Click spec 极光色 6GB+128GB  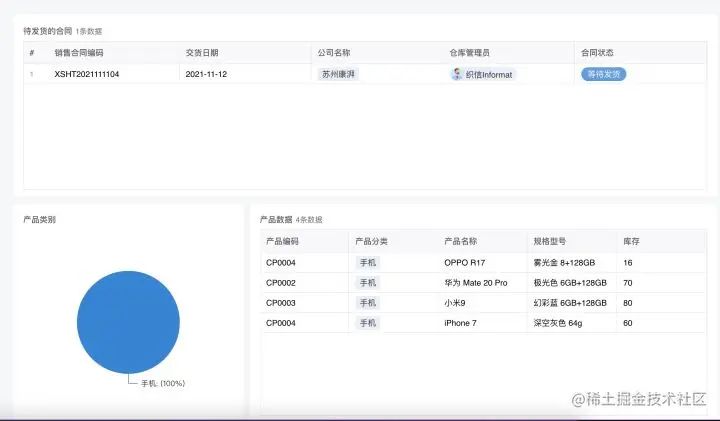(x=570, y=283)
